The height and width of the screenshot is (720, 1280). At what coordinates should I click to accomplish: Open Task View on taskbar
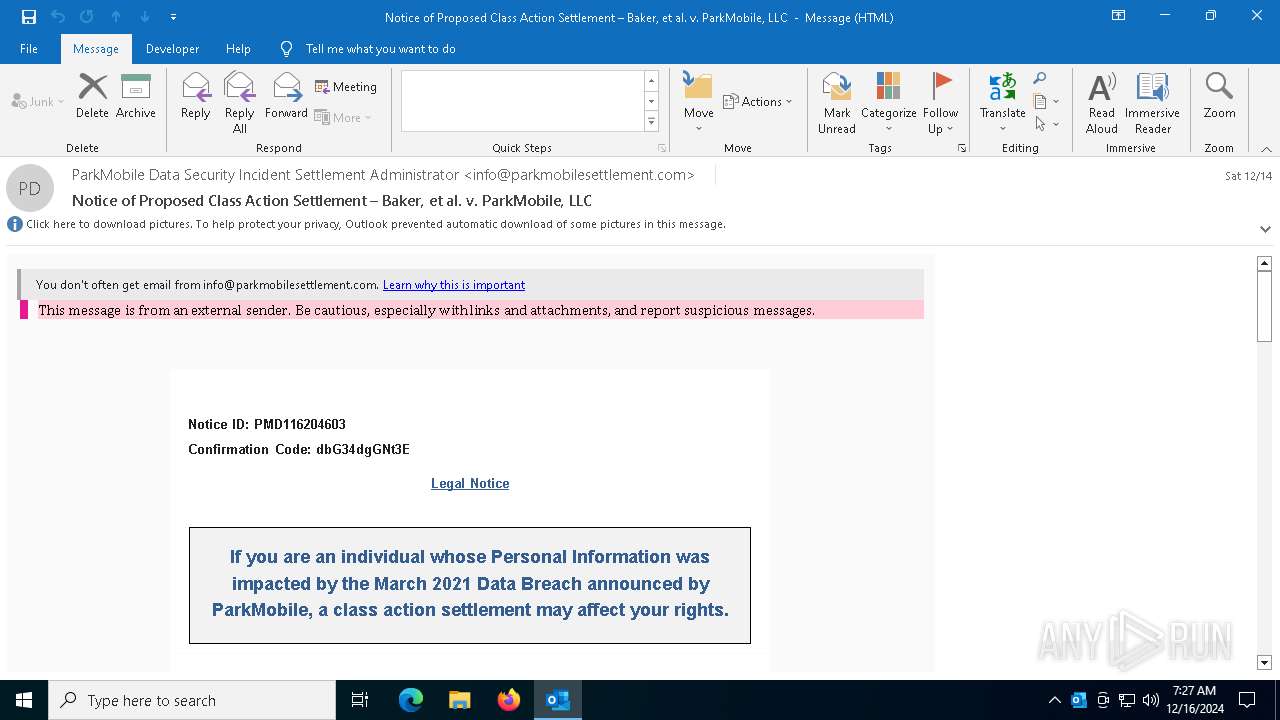pos(360,700)
